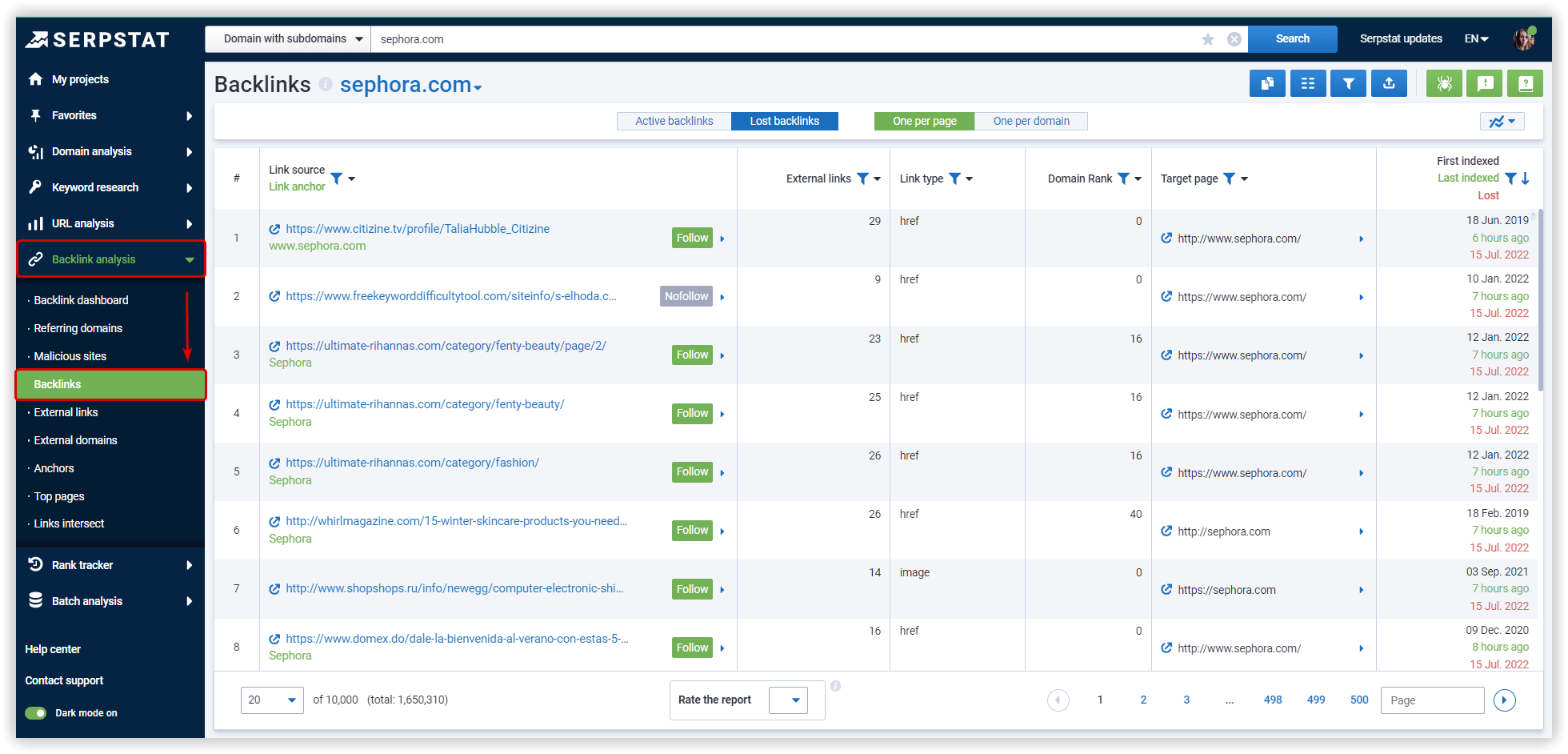Change rows per page from 20
This screenshot has height=754, width=1568.
272,700
